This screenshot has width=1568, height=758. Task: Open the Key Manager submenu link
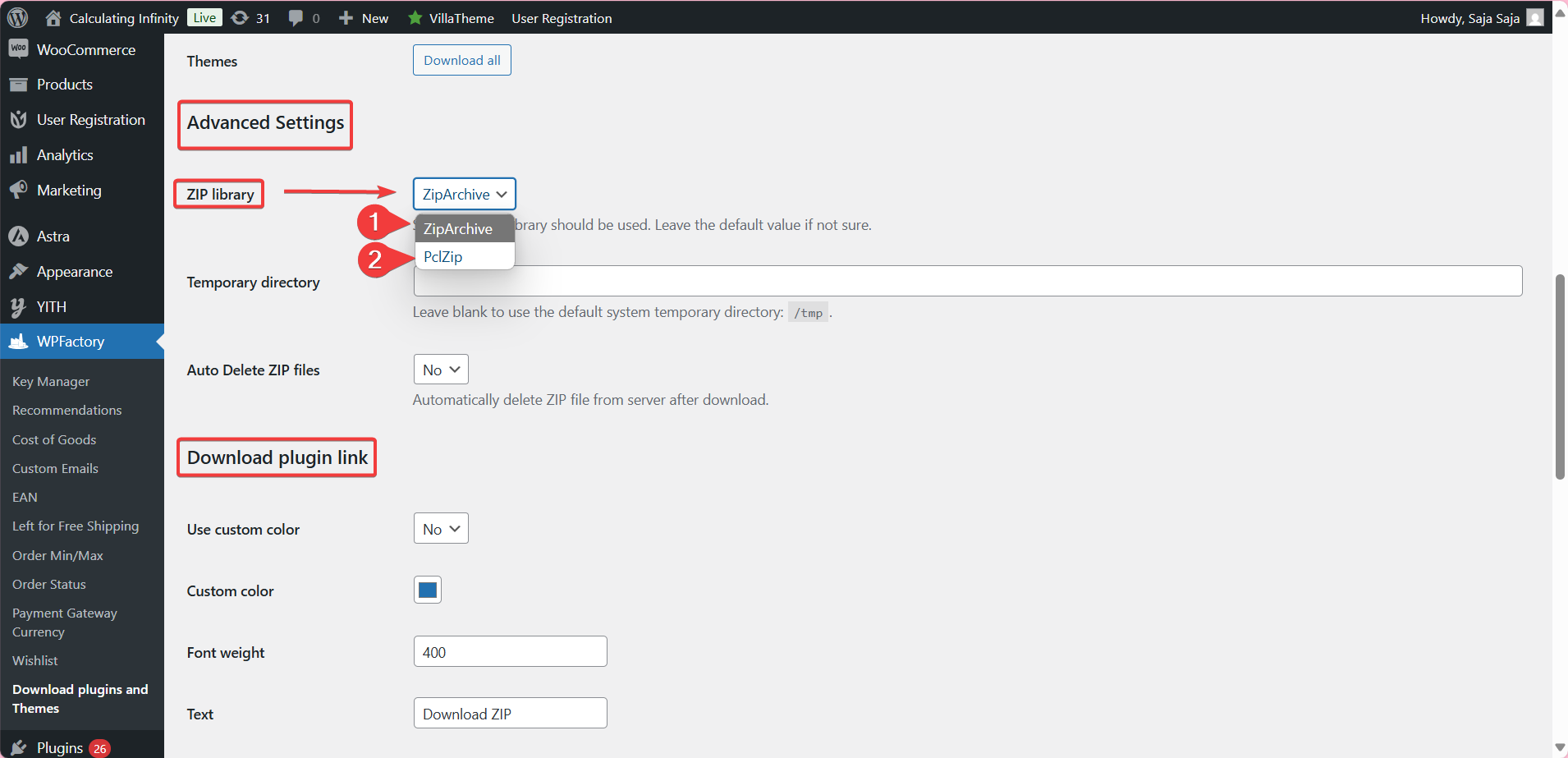tap(51, 381)
